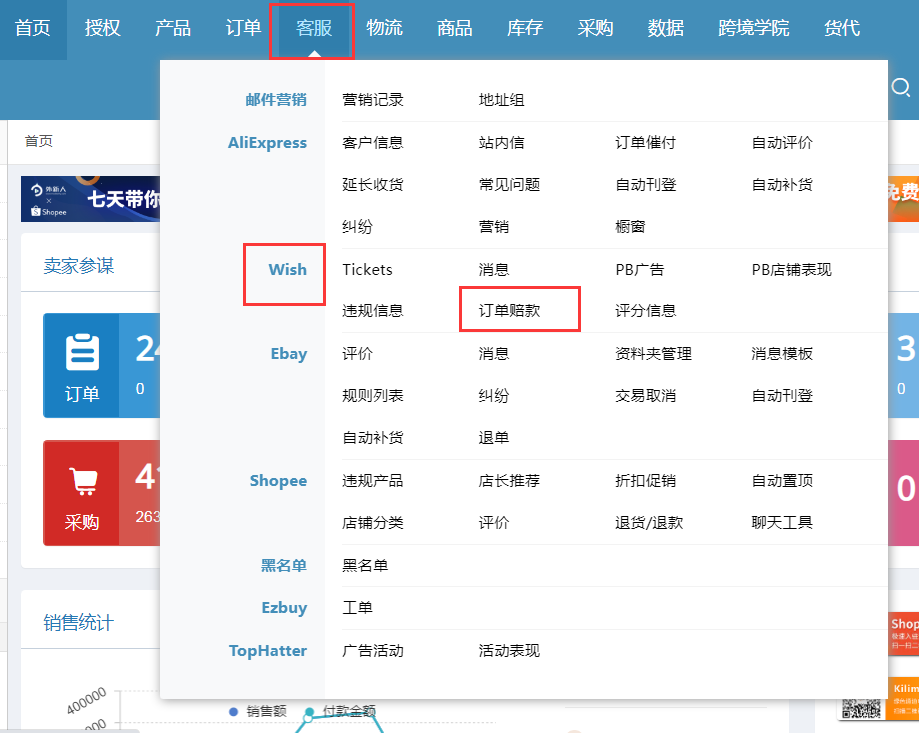Select 地址组 under 邮件营销

(502, 100)
